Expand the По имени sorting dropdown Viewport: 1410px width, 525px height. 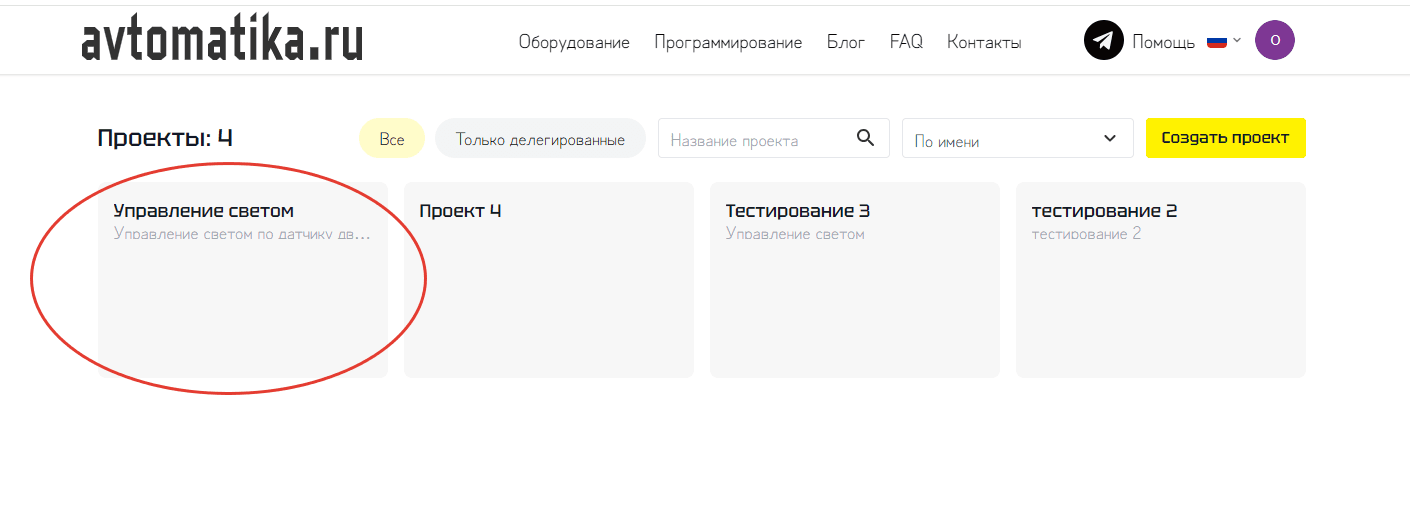click(x=1017, y=139)
